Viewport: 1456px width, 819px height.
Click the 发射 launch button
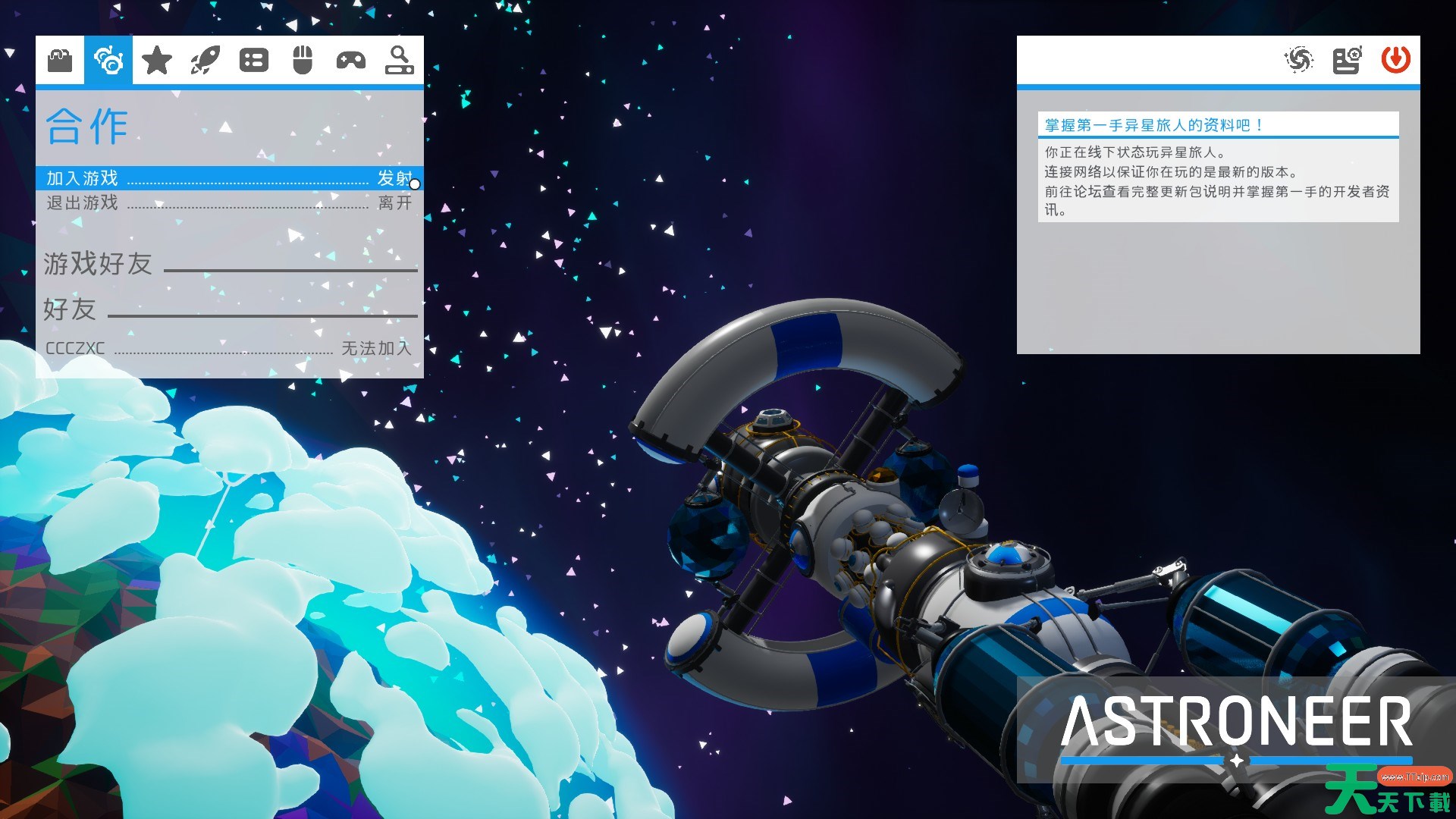pos(394,178)
